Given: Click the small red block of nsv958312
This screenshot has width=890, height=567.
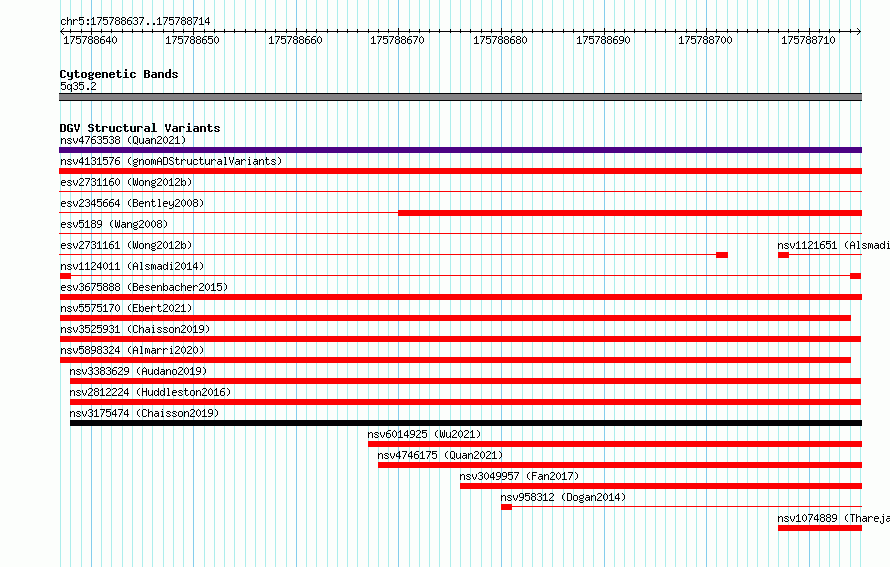Looking at the screenshot, I should [506, 507].
